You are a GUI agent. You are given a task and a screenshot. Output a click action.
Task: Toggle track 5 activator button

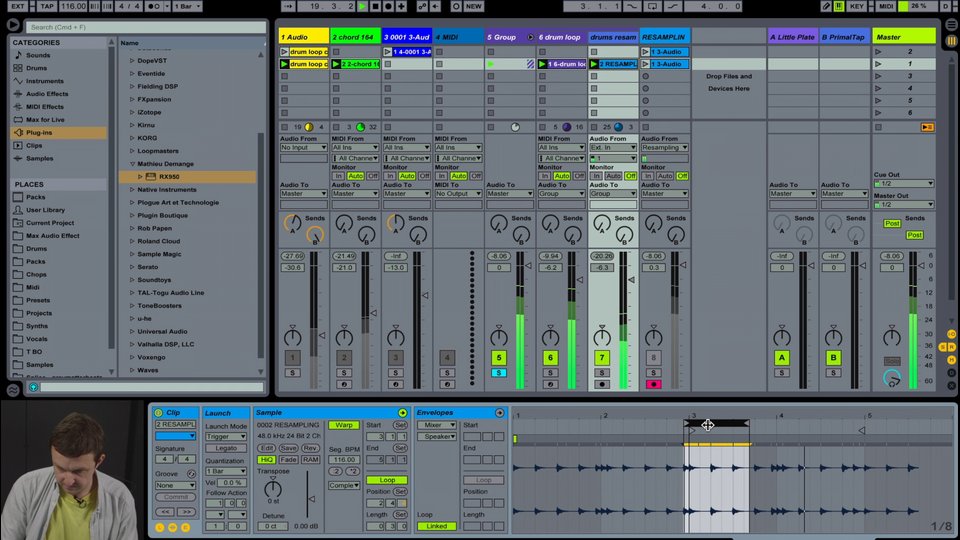(498, 358)
